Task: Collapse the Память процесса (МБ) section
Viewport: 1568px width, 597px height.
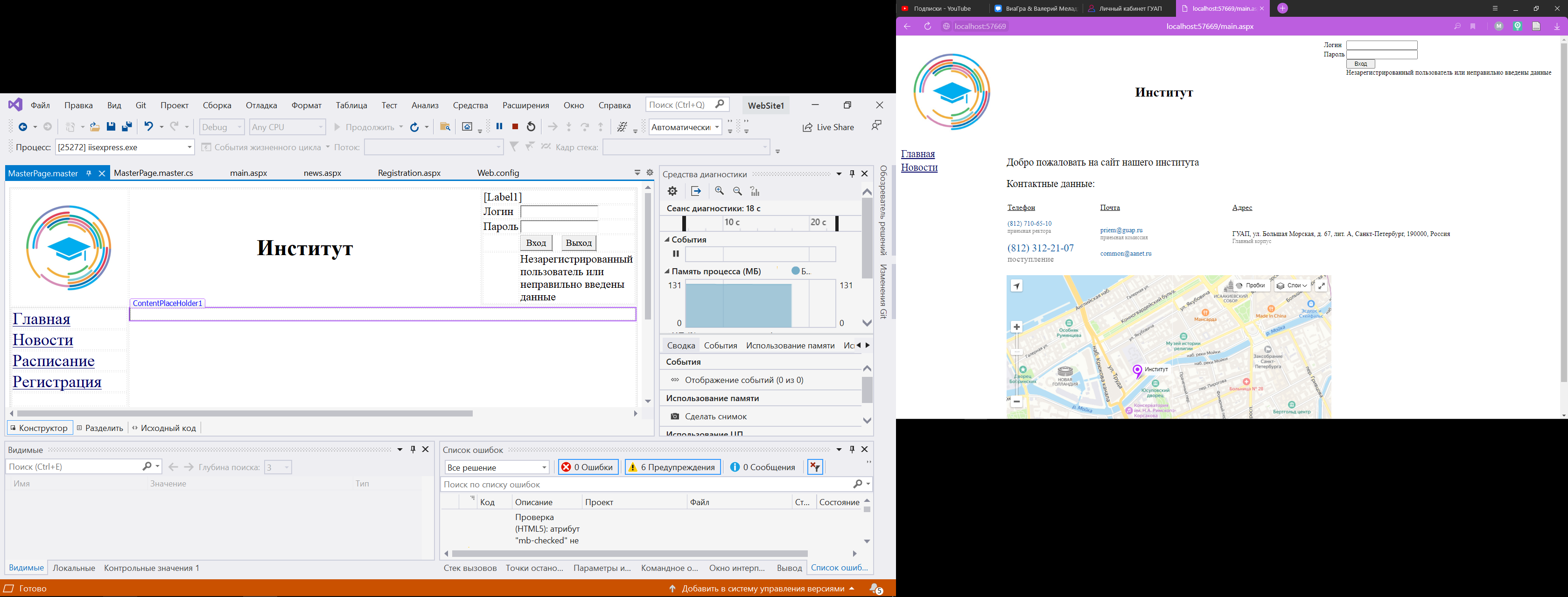Action: pos(667,271)
